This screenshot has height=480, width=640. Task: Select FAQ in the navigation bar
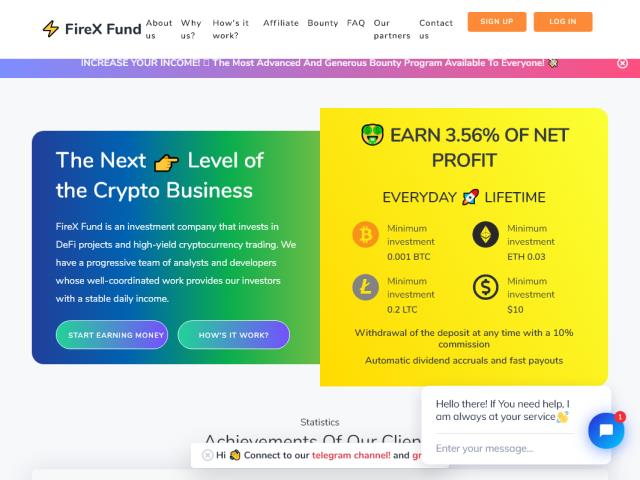[356, 23]
